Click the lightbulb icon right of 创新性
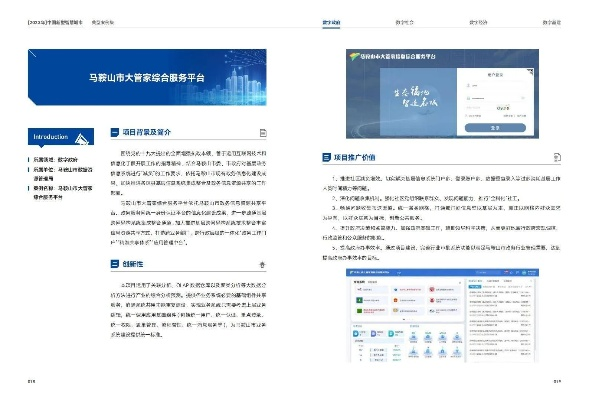Image resolution: width=589 pixels, height=400 pixels. pos(262,264)
